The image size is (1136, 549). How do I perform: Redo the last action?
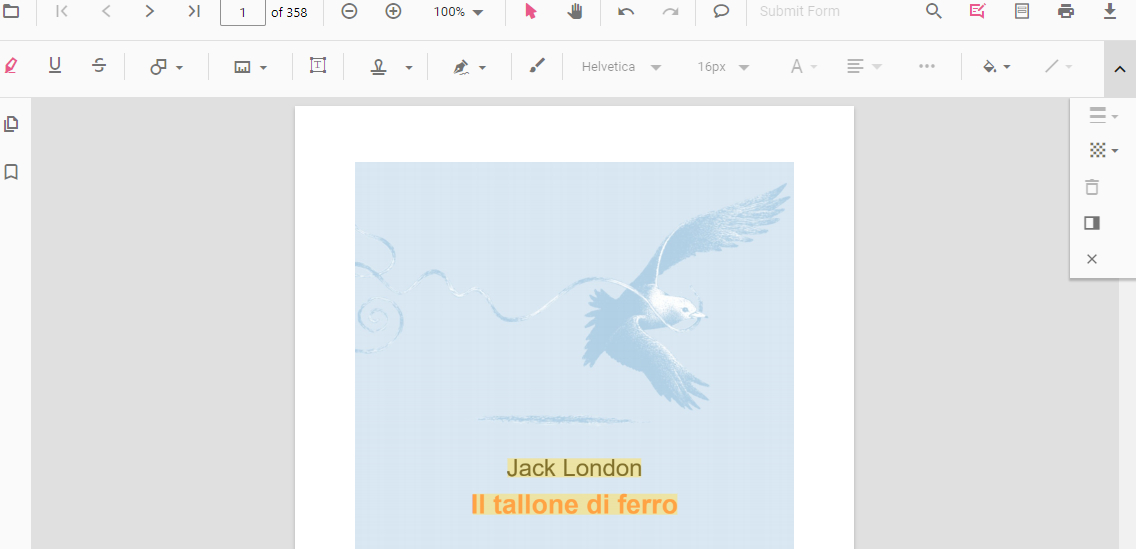[671, 12]
